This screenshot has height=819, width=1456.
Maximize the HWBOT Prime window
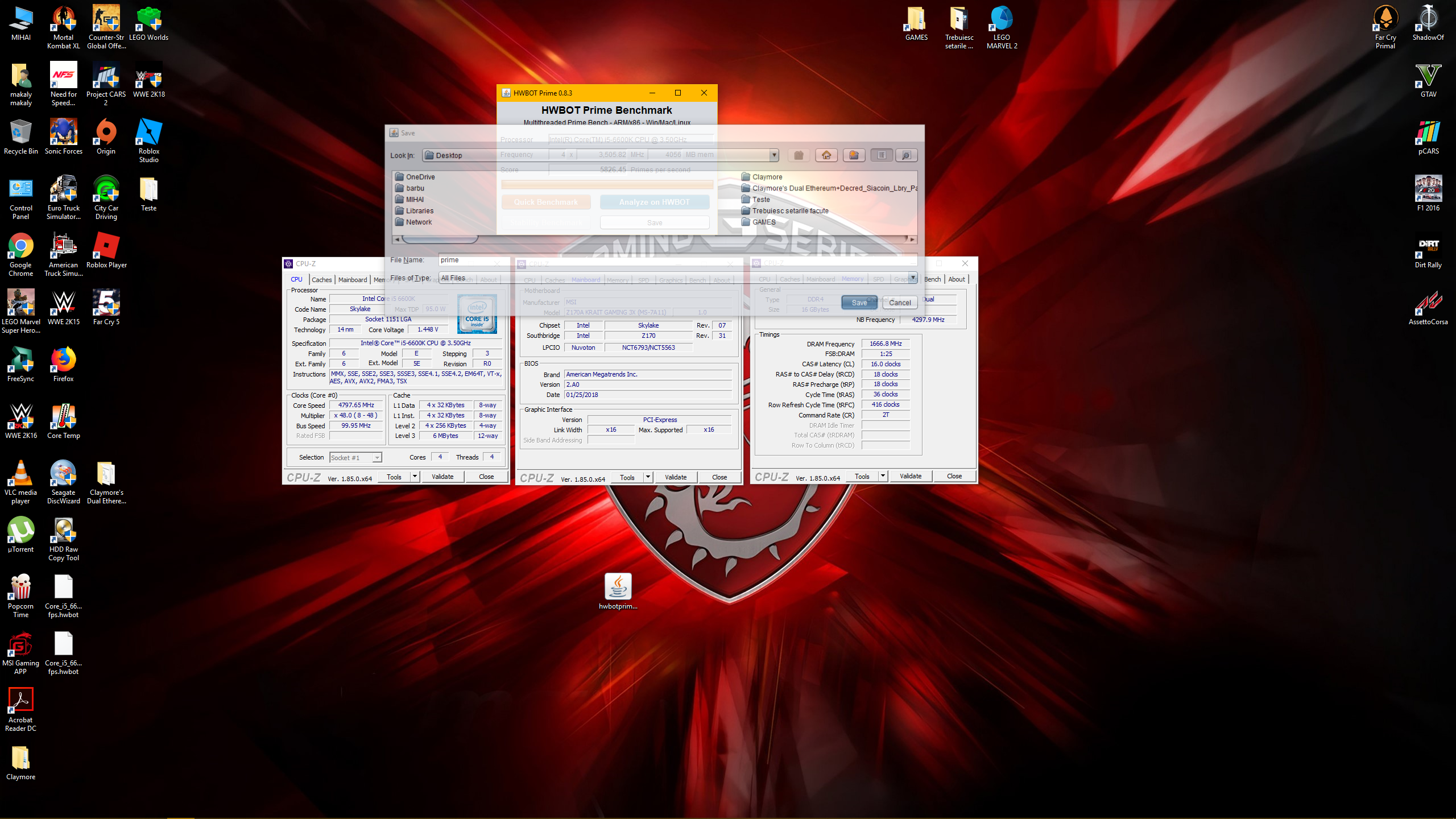tap(678, 93)
